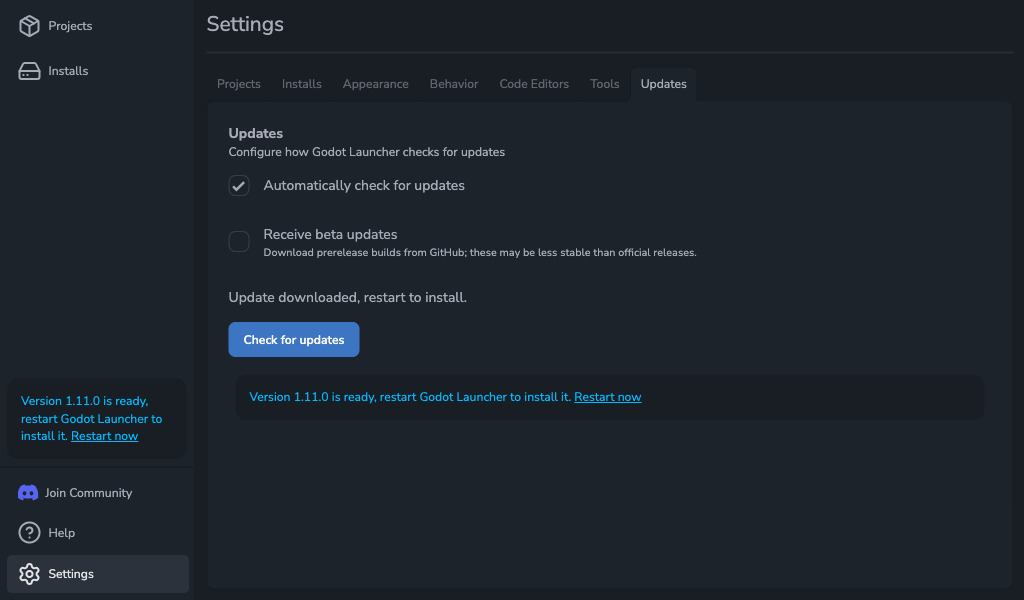Click the Installs drive icon in sidebar
The width and height of the screenshot is (1024, 600).
tap(29, 71)
